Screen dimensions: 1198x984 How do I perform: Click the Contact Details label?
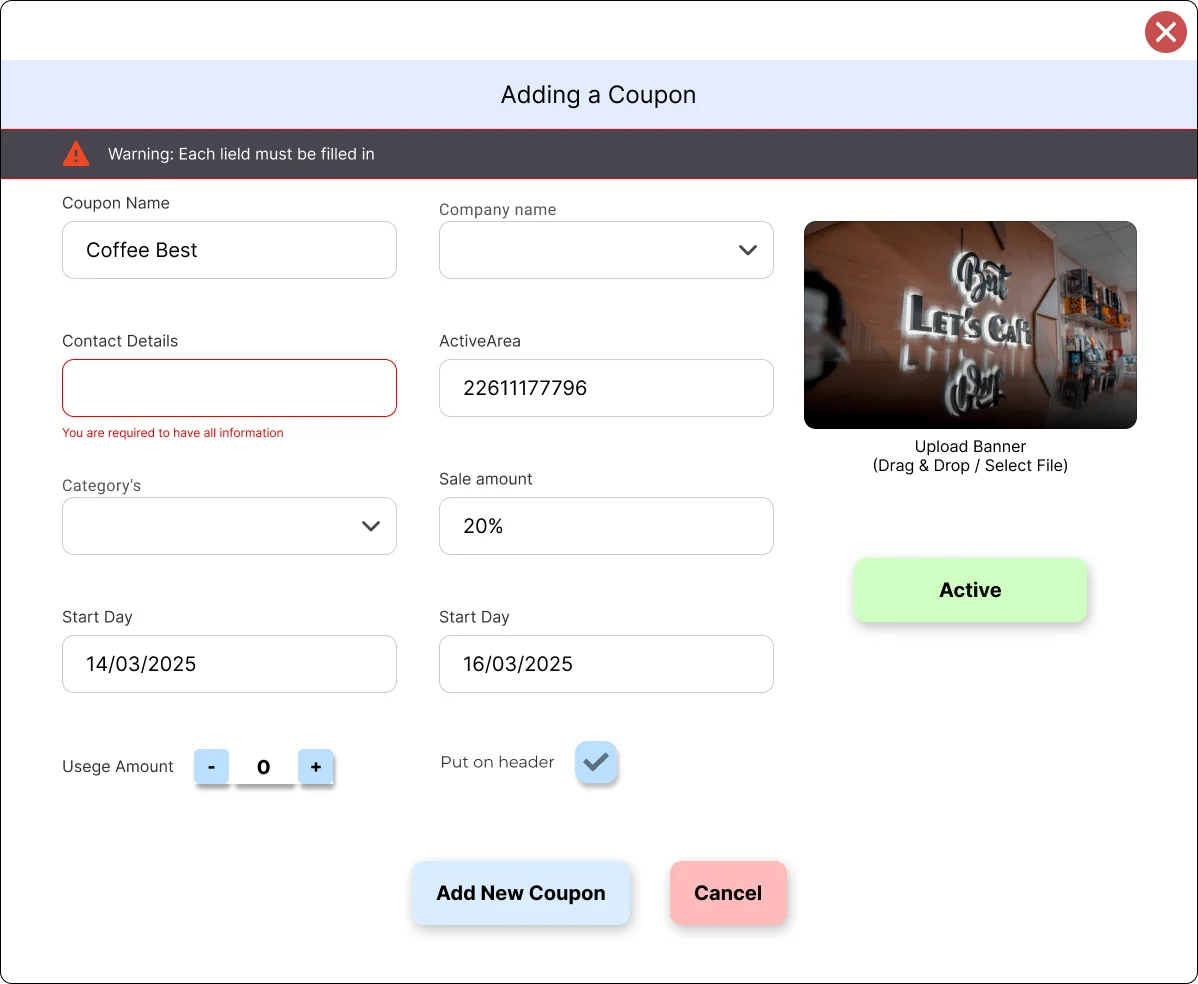pyautogui.click(x=120, y=341)
